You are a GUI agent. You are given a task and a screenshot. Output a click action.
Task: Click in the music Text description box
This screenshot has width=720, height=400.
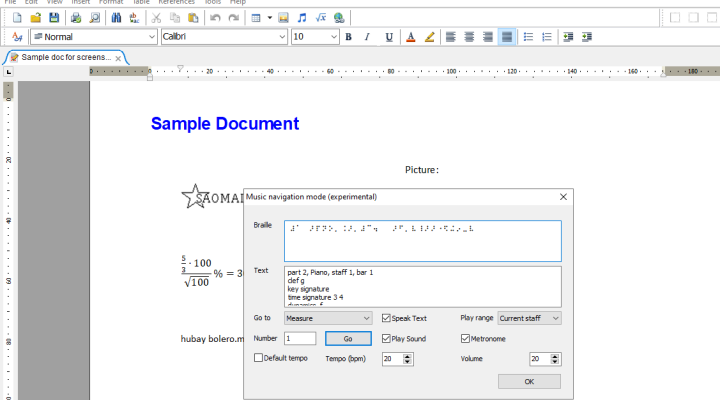[x=422, y=287]
